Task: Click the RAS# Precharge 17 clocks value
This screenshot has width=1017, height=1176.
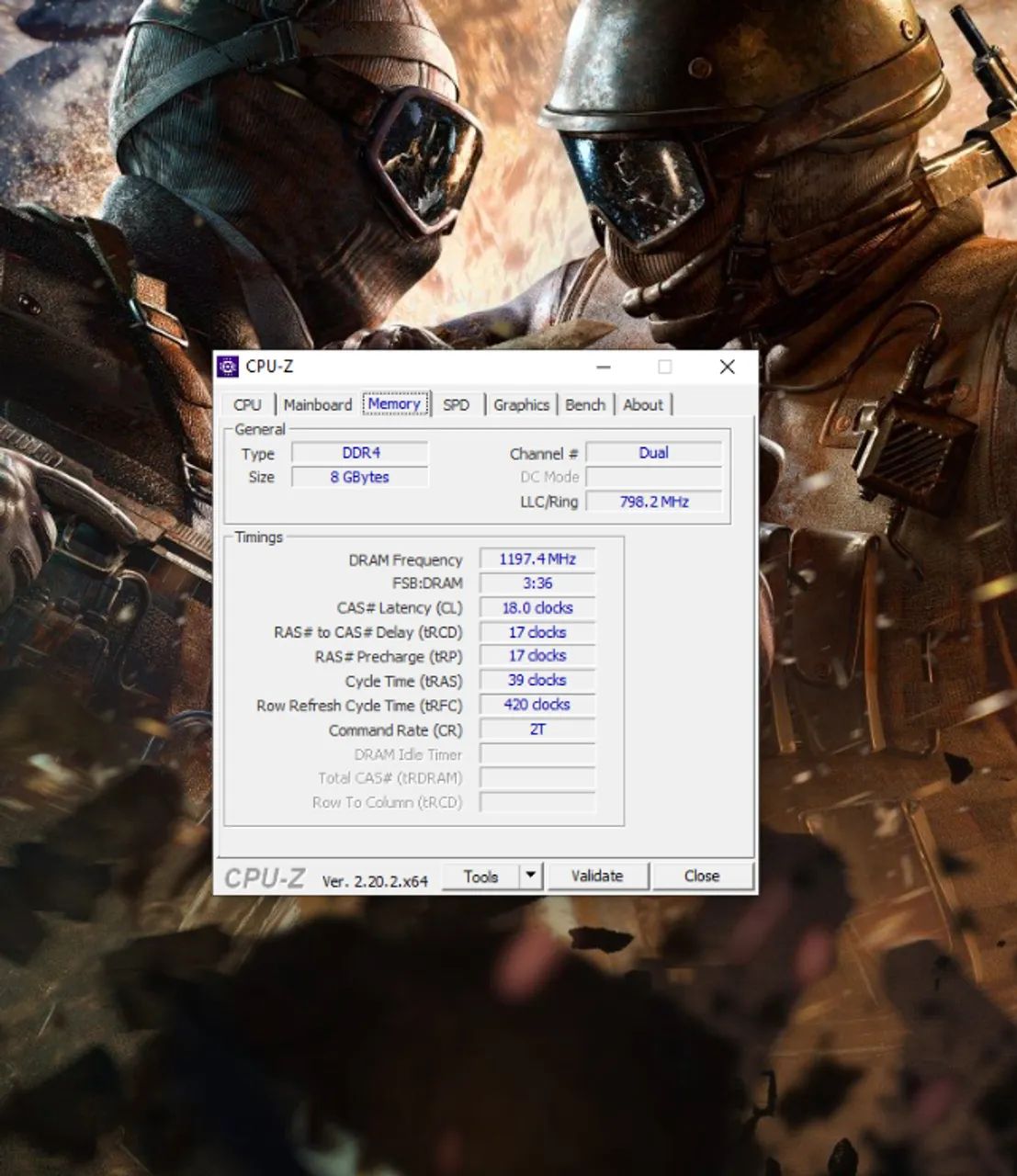Action: click(x=537, y=656)
